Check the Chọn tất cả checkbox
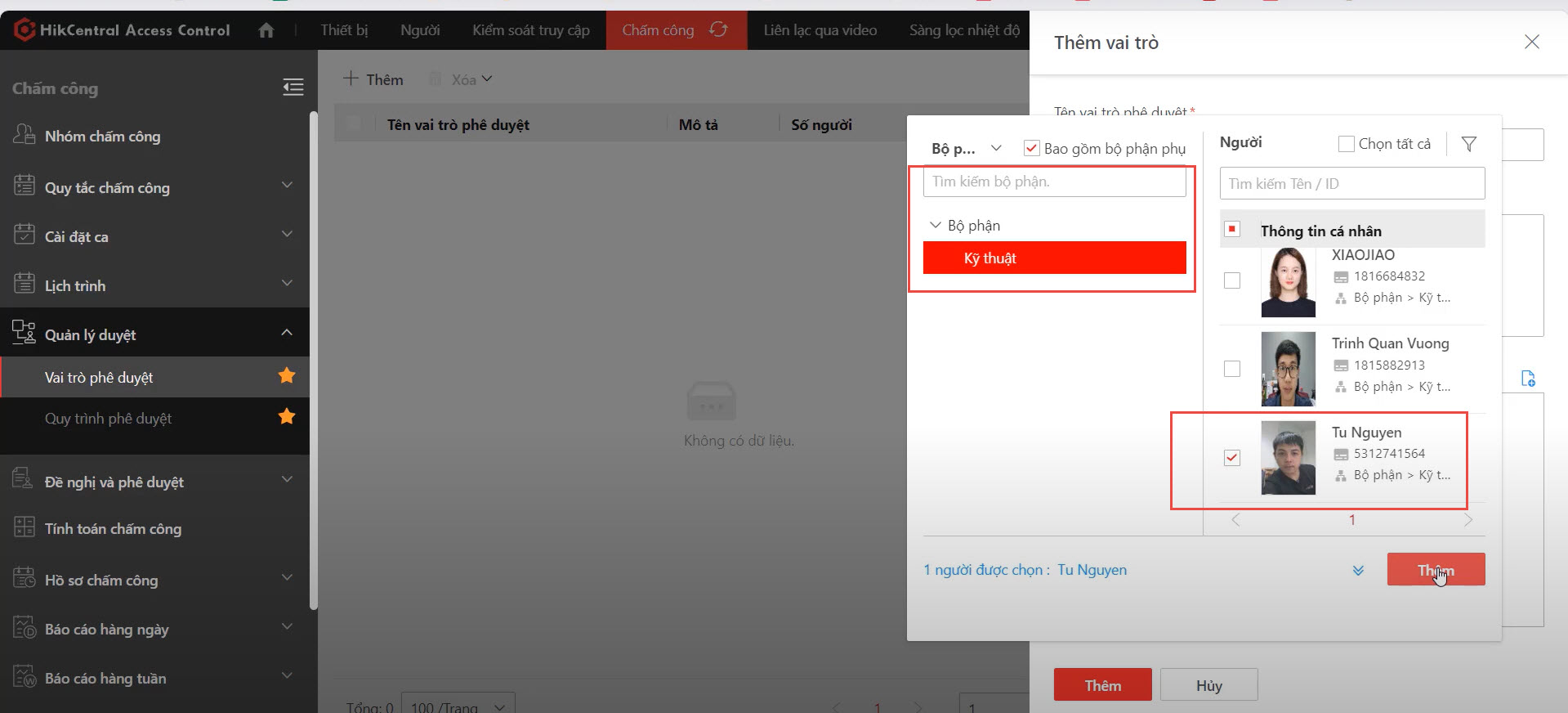The image size is (1568, 713). tap(1346, 144)
